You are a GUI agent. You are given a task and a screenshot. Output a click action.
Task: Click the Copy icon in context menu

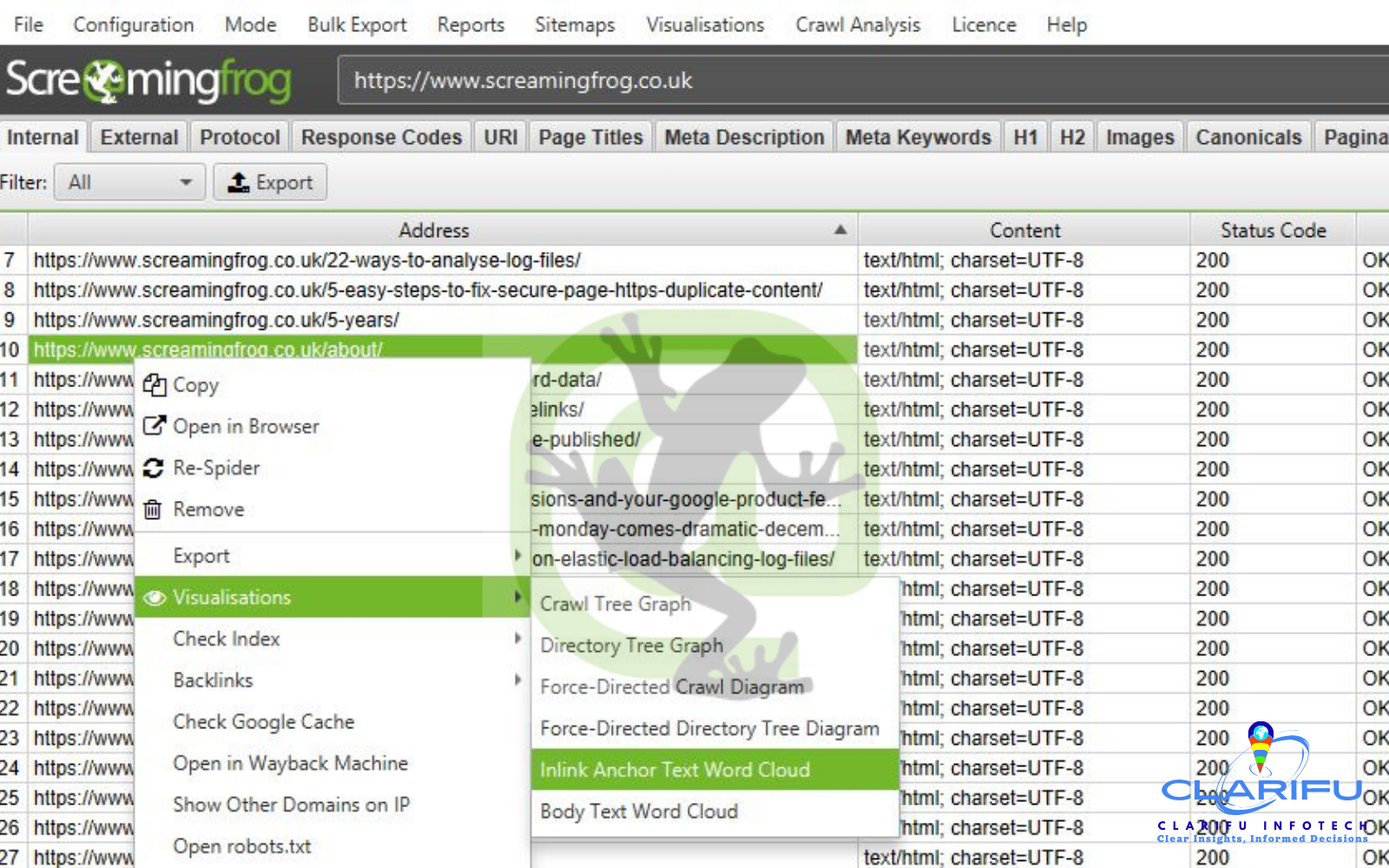point(155,385)
